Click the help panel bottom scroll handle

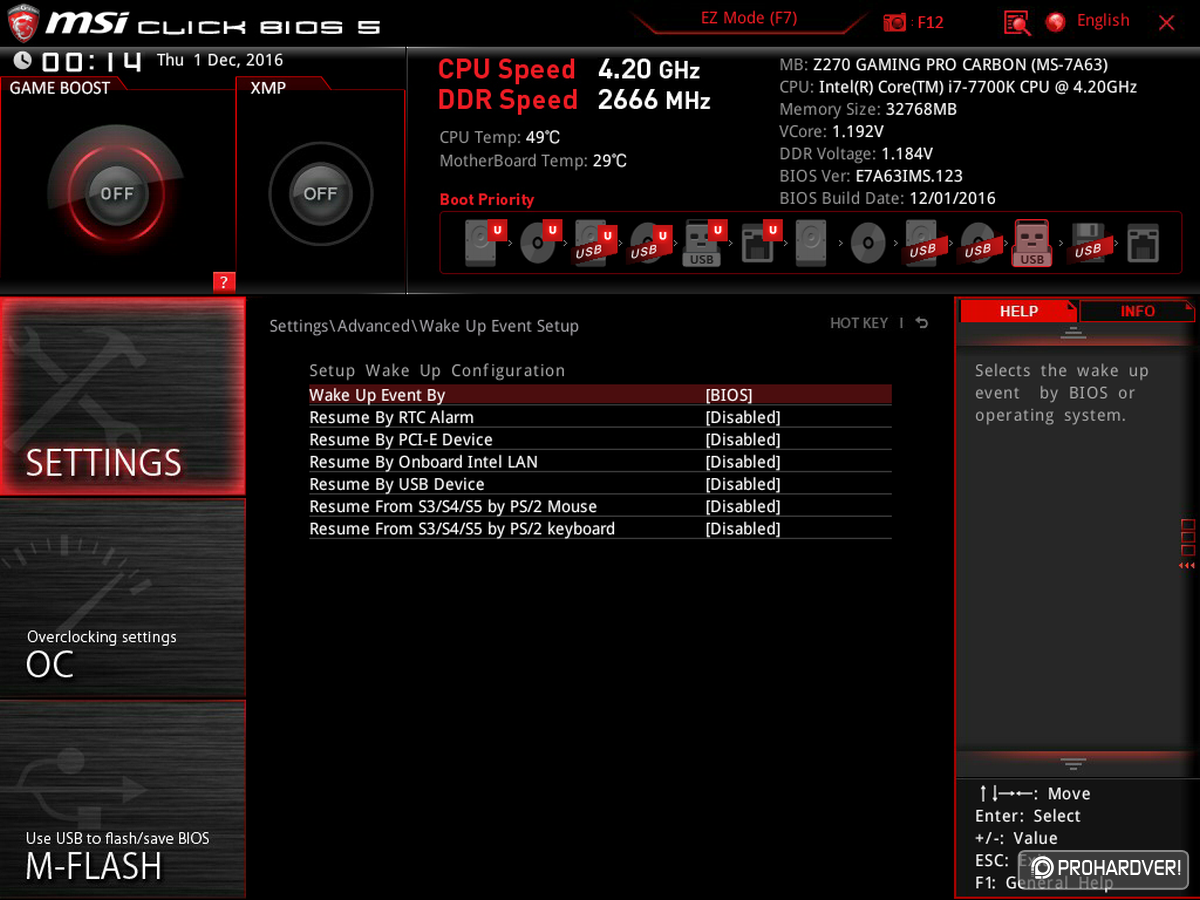[1073, 764]
